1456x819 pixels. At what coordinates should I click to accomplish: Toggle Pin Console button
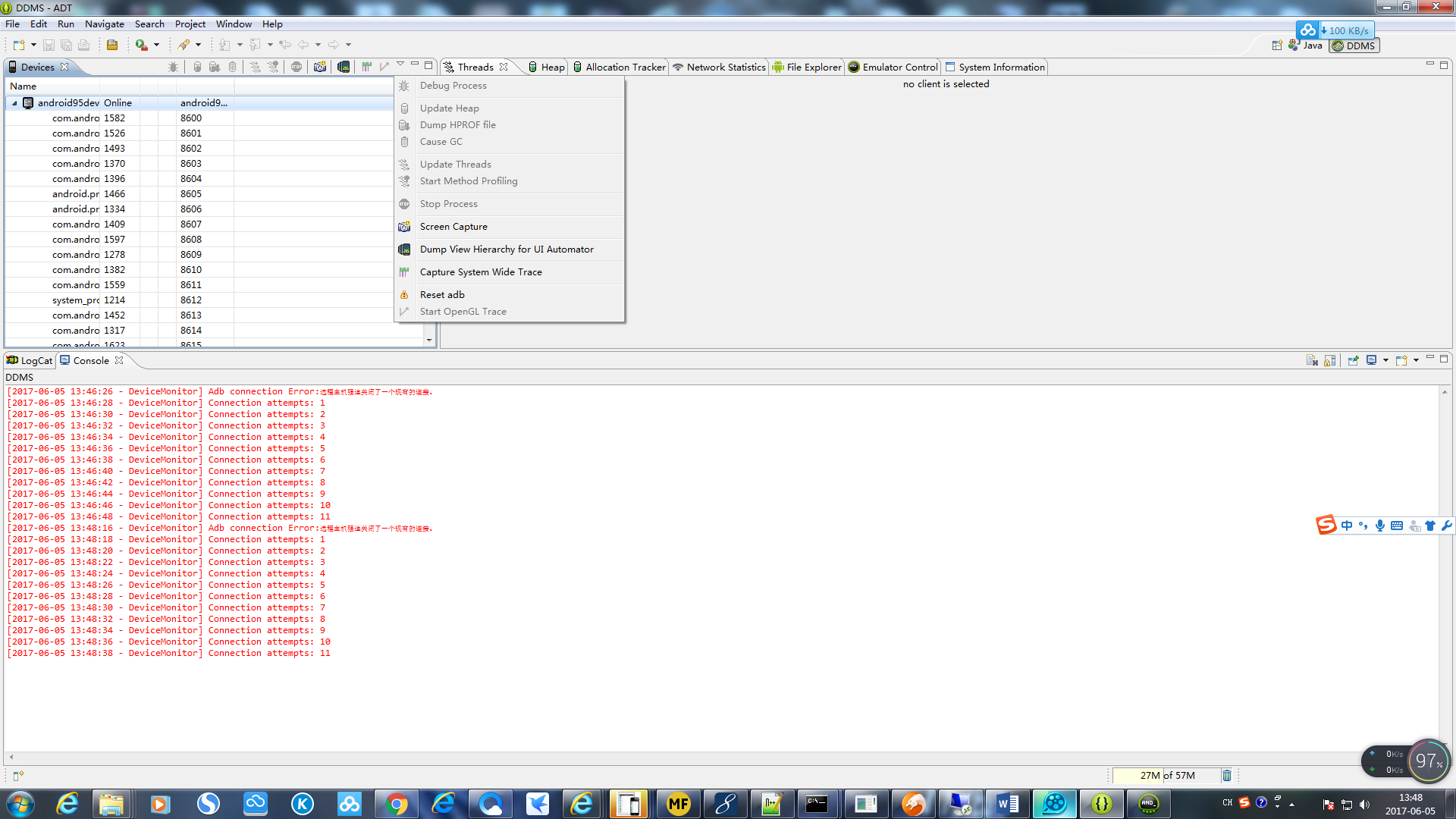pyautogui.click(x=1354, y=361)
